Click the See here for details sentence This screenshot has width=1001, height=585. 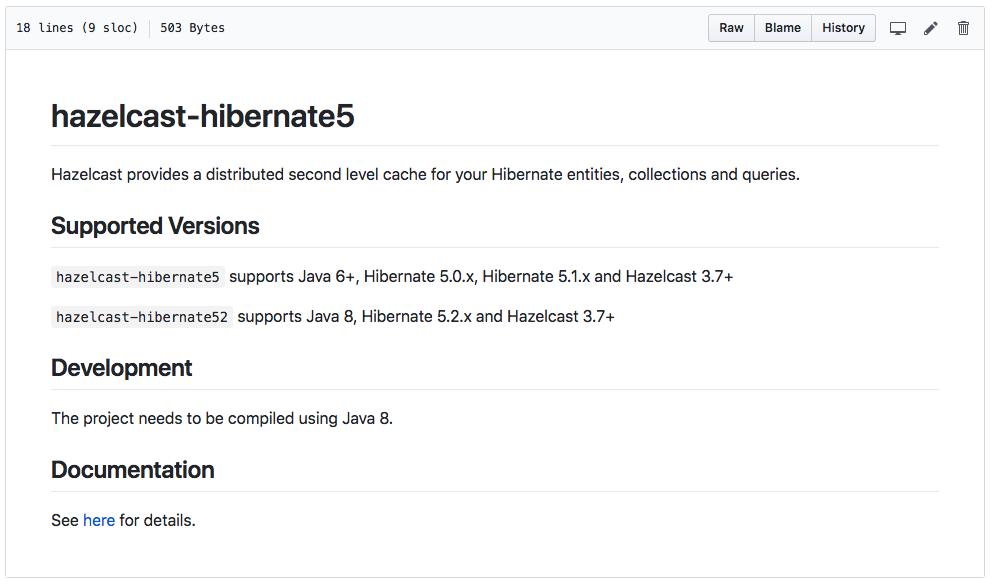123,520
